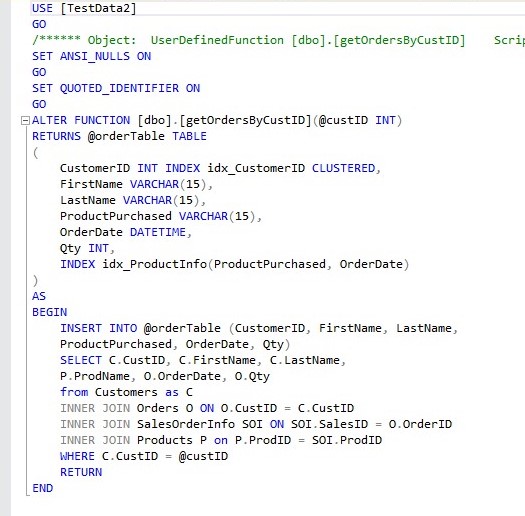Click the END keyword
Screen dimensions: 525x516
point(43,488)
